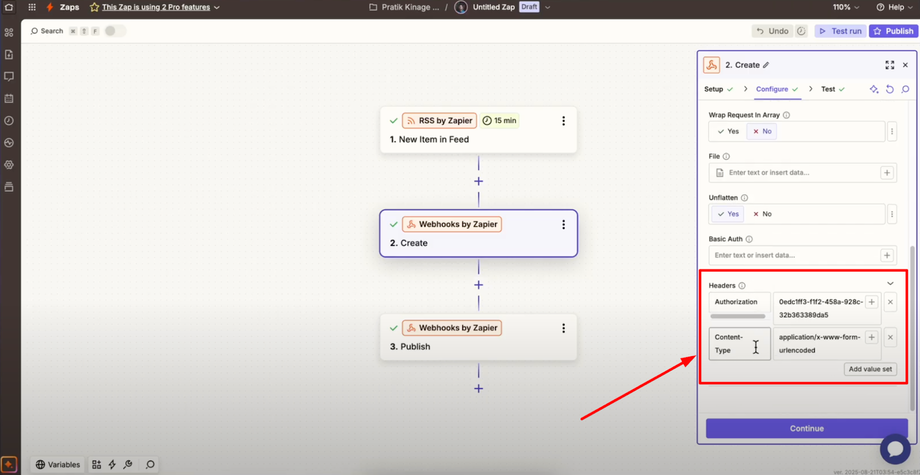920x475 pixels.
Task: Click the Continue button
Action: [x=807, y=428]
